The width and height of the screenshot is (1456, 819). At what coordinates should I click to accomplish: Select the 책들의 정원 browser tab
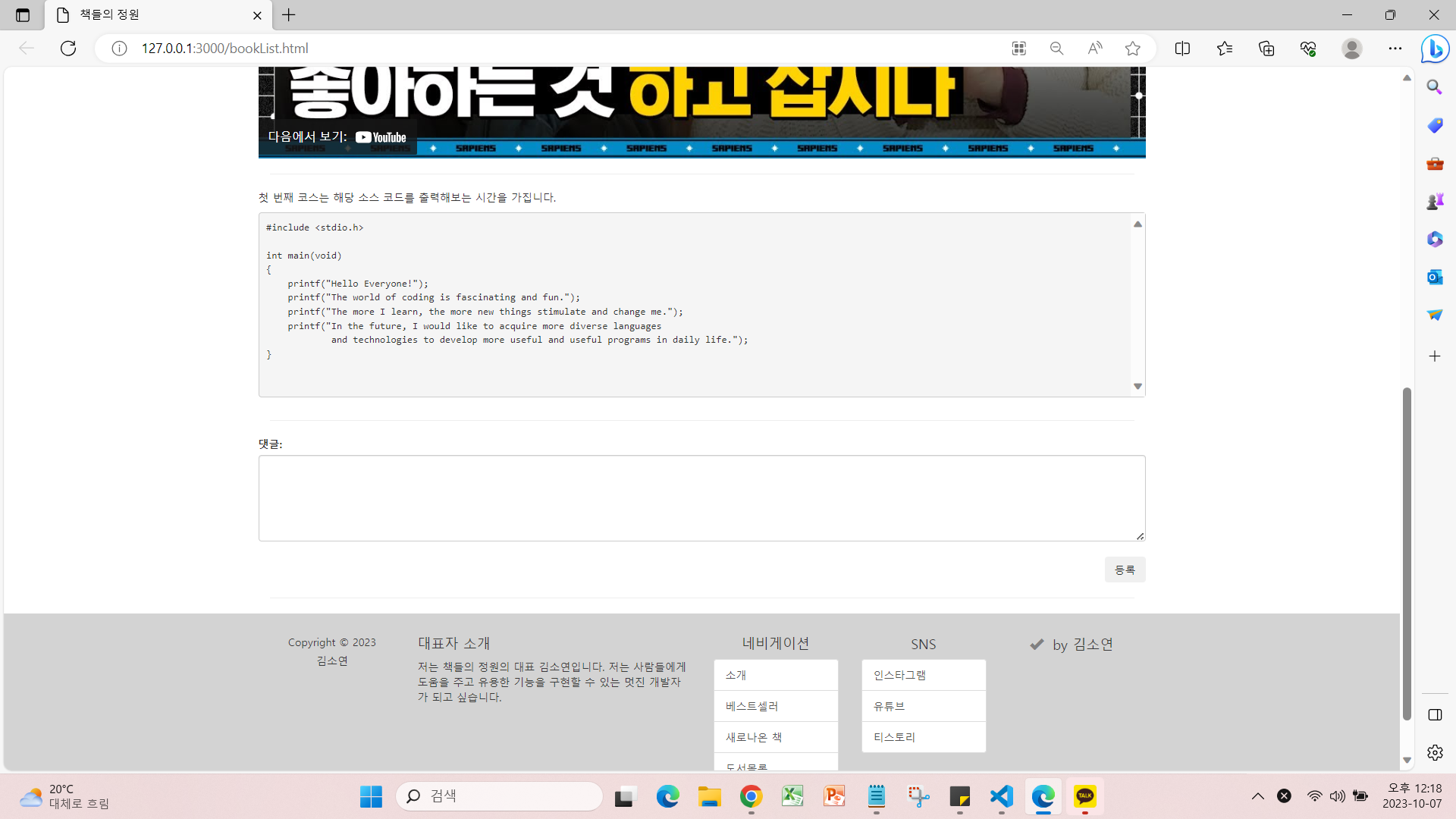click(x=157, y=15)
